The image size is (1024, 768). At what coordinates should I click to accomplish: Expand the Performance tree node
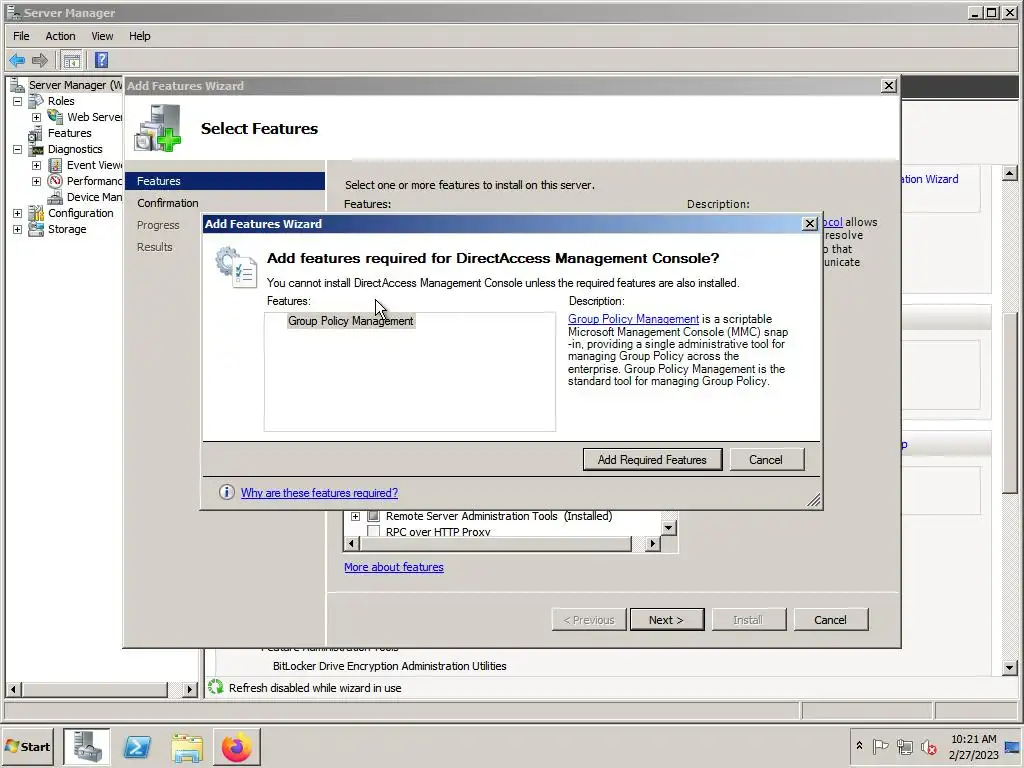coord(37,182)
